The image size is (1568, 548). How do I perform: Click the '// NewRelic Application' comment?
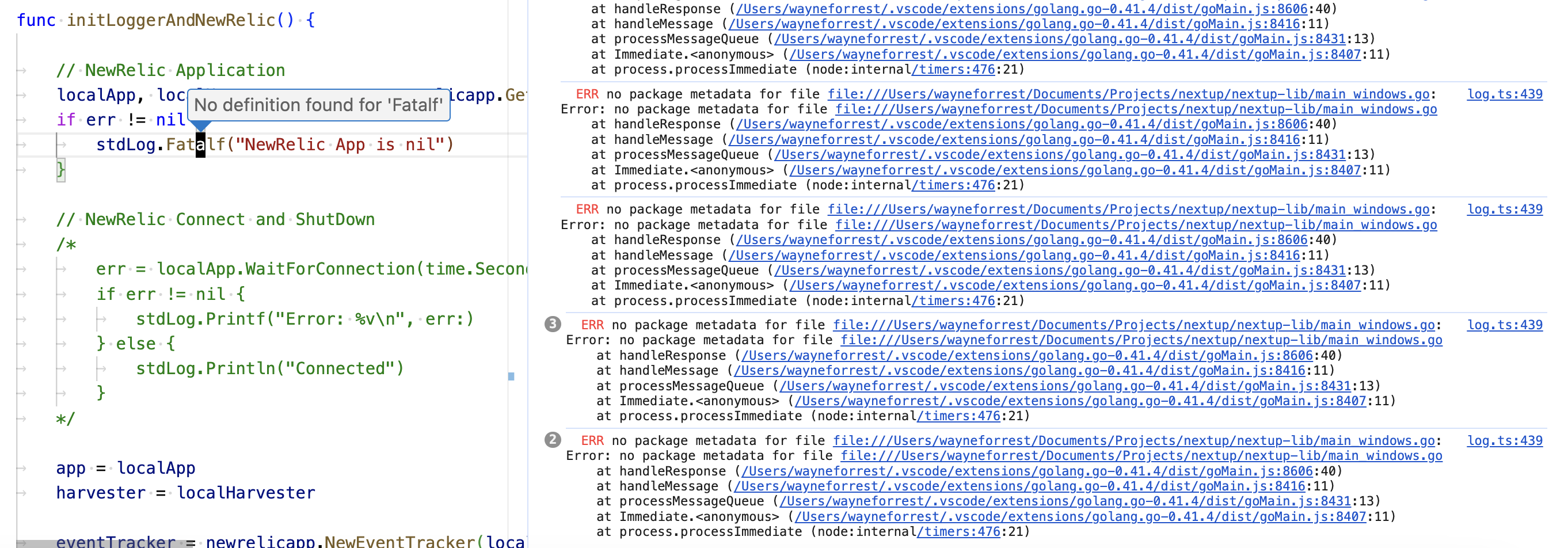point(170,70)
